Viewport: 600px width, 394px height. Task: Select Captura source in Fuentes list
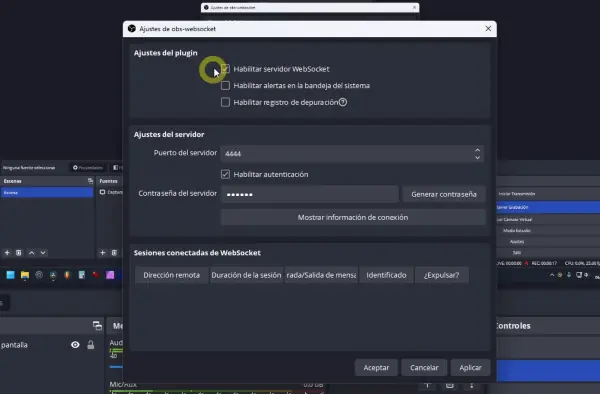click(x=111, y=192)
